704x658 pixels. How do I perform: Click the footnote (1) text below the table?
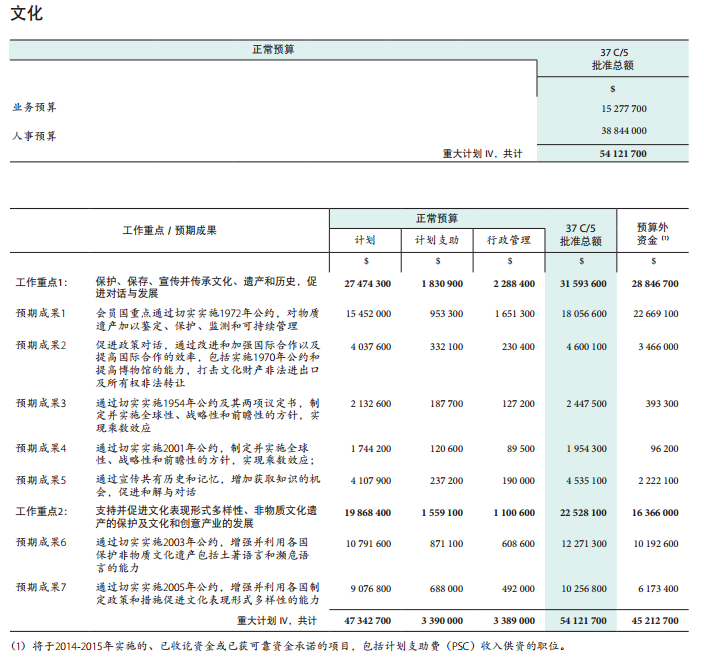pos(300,645)
